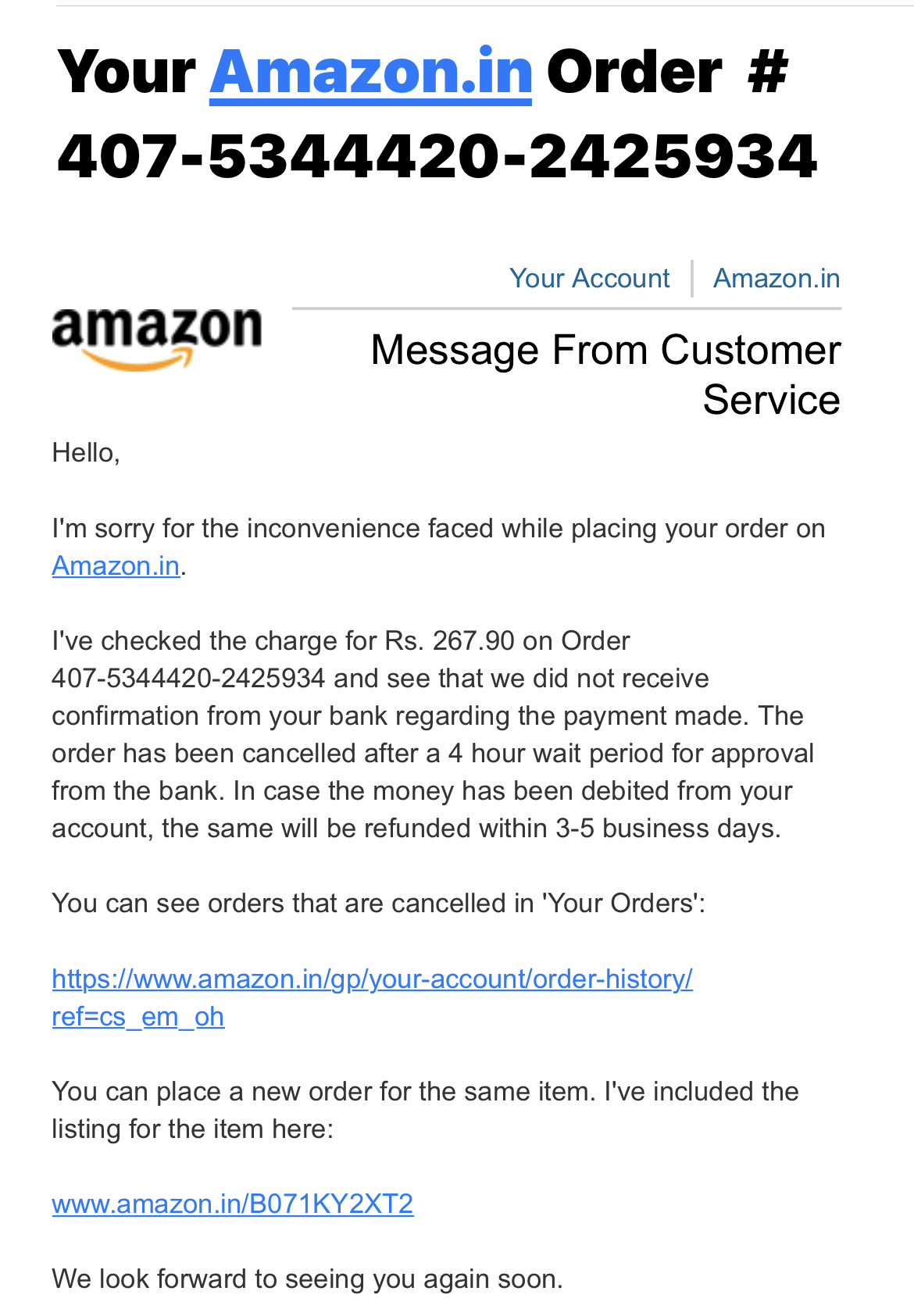Open the product listing link B071KY2XT2
The image size is (914, 1316).
[x=233, y=1204]
